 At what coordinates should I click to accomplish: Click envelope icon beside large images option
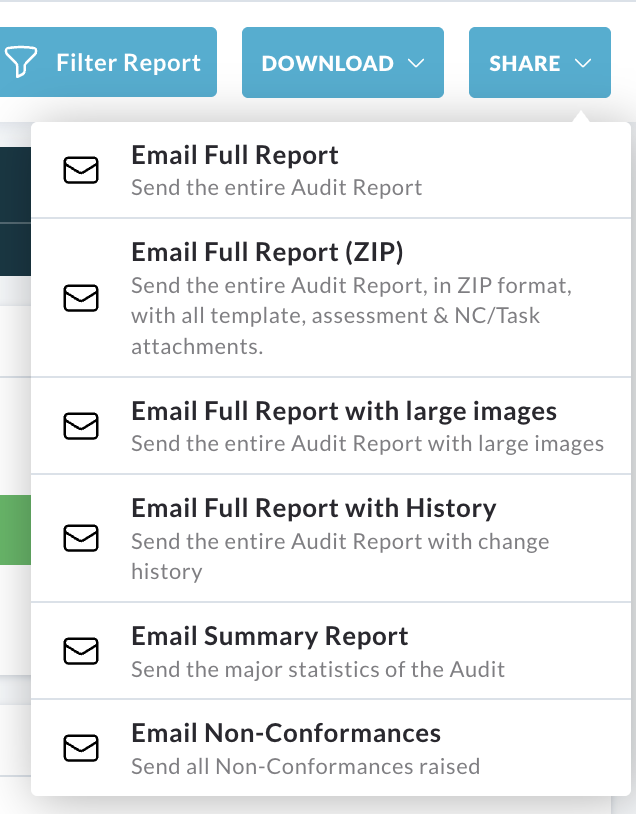pos(81,426)
